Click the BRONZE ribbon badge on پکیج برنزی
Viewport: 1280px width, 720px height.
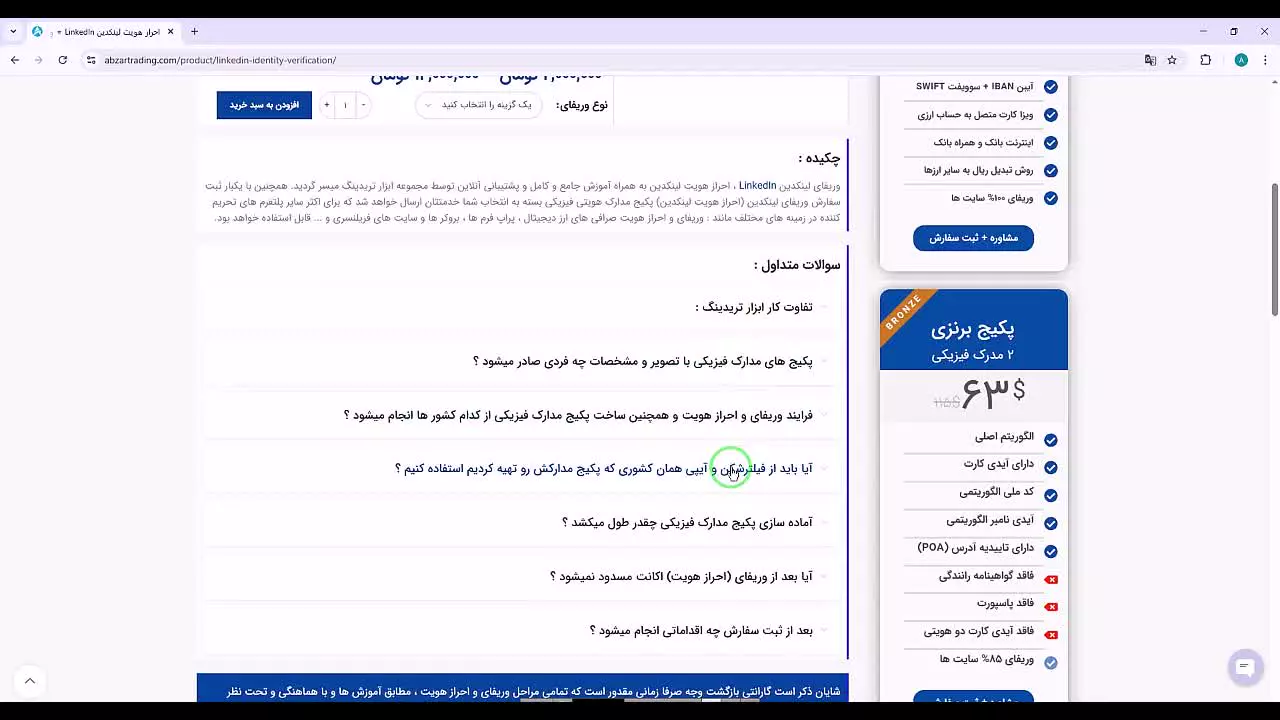tap(903, 313)
